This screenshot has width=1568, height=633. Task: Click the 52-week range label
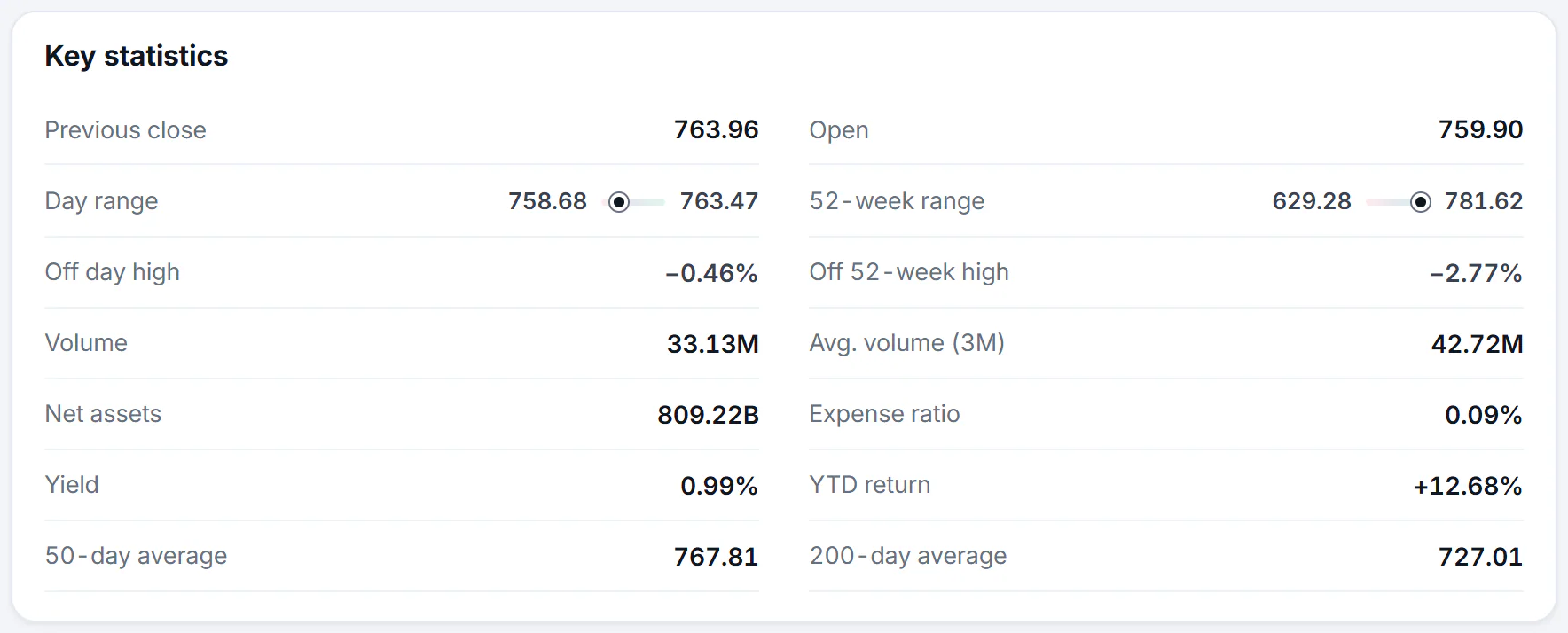click(x=898, y=201)
